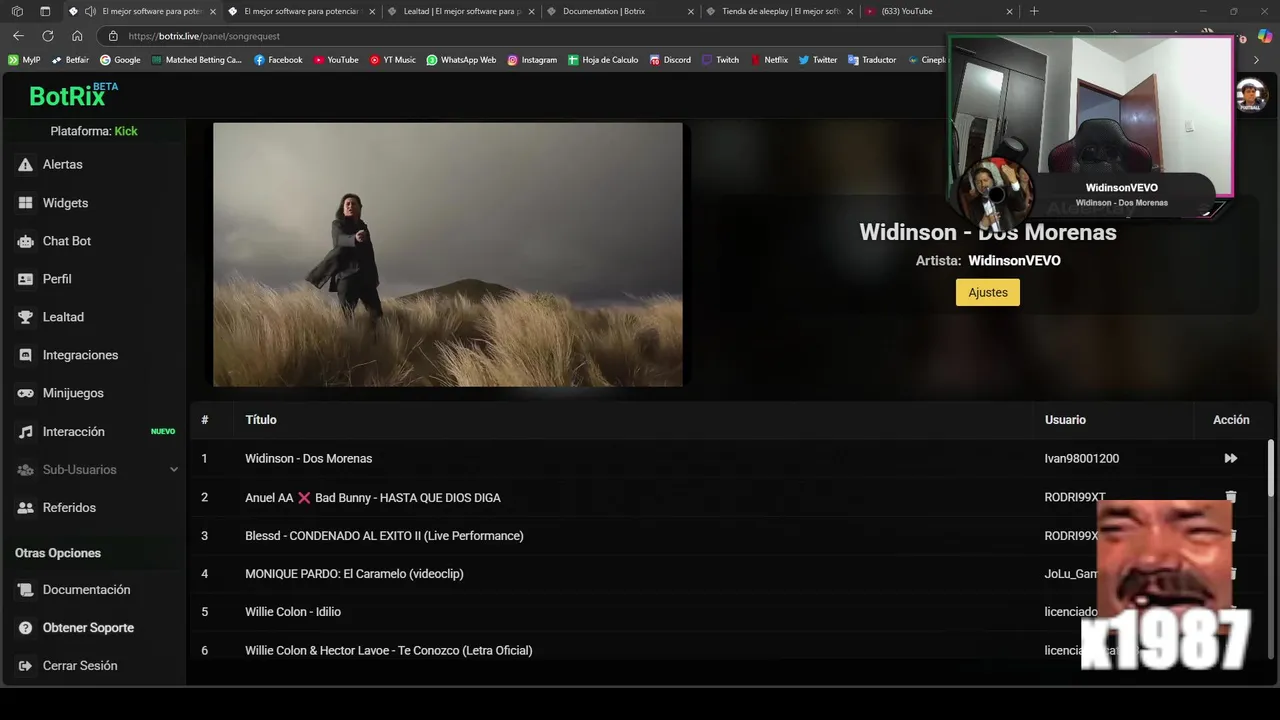Open the tab actions menu icon
1280x720 pixels.
(45, 11)
